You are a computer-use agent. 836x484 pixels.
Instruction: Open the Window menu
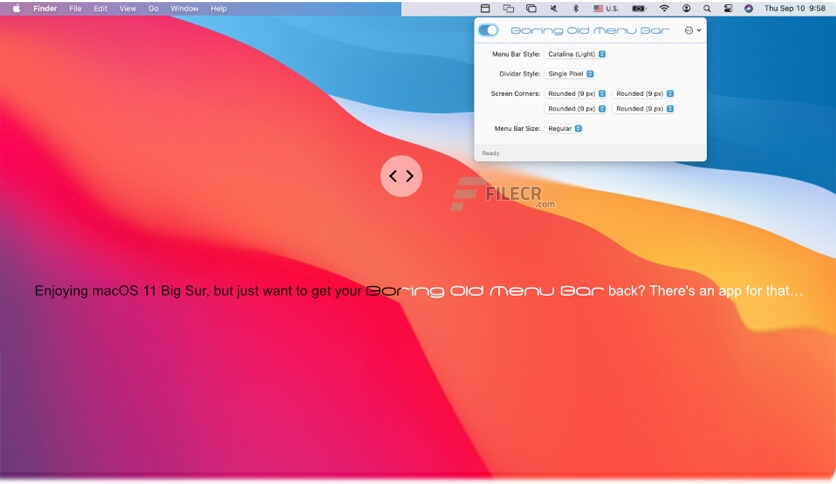[184, 9]
